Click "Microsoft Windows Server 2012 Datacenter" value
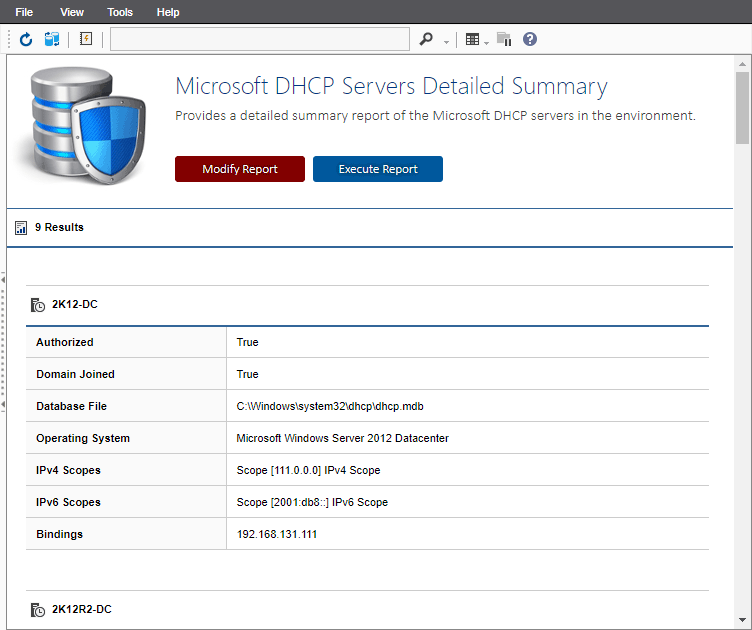 [x=342, y=438]
